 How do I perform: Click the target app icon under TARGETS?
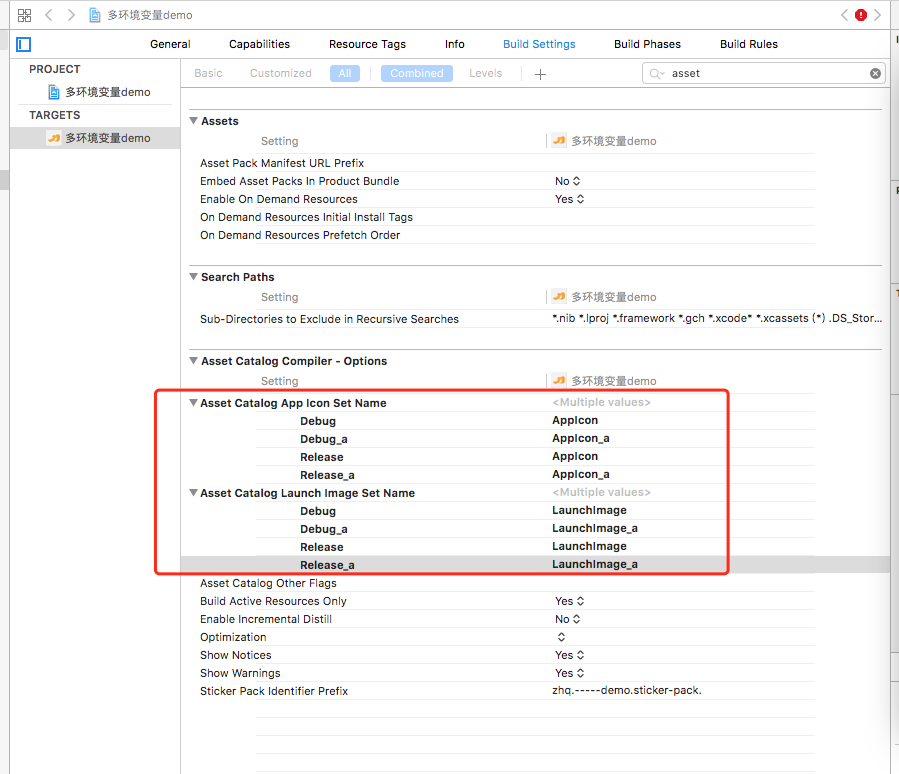tap(53, 138)
